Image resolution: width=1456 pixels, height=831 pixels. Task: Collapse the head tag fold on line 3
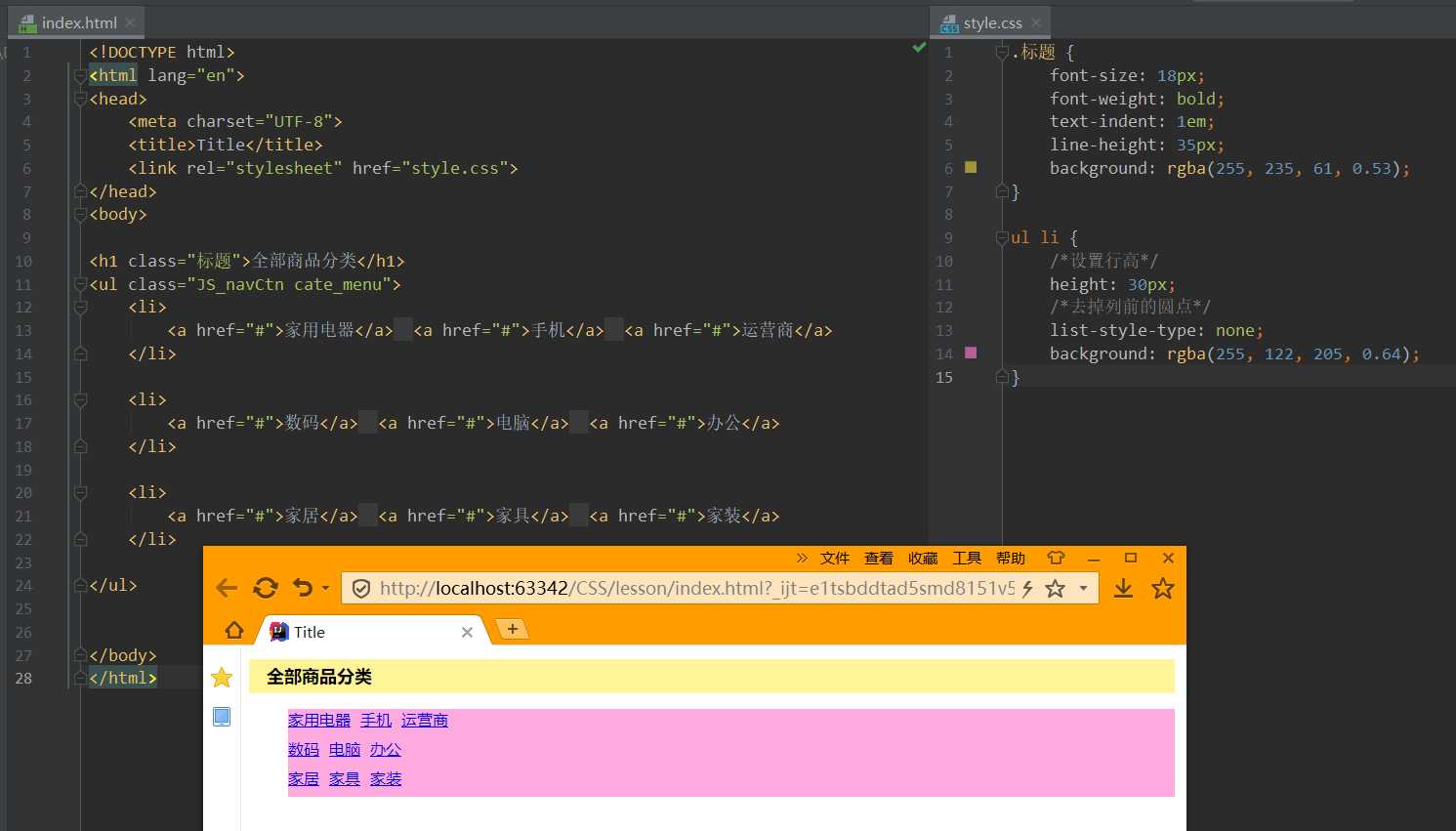(81, 99)
